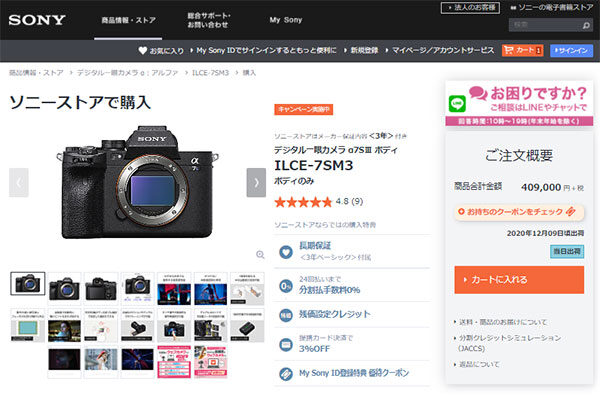Open the お困りですか chat banner
Screen dimensions: 600x400
519,103
